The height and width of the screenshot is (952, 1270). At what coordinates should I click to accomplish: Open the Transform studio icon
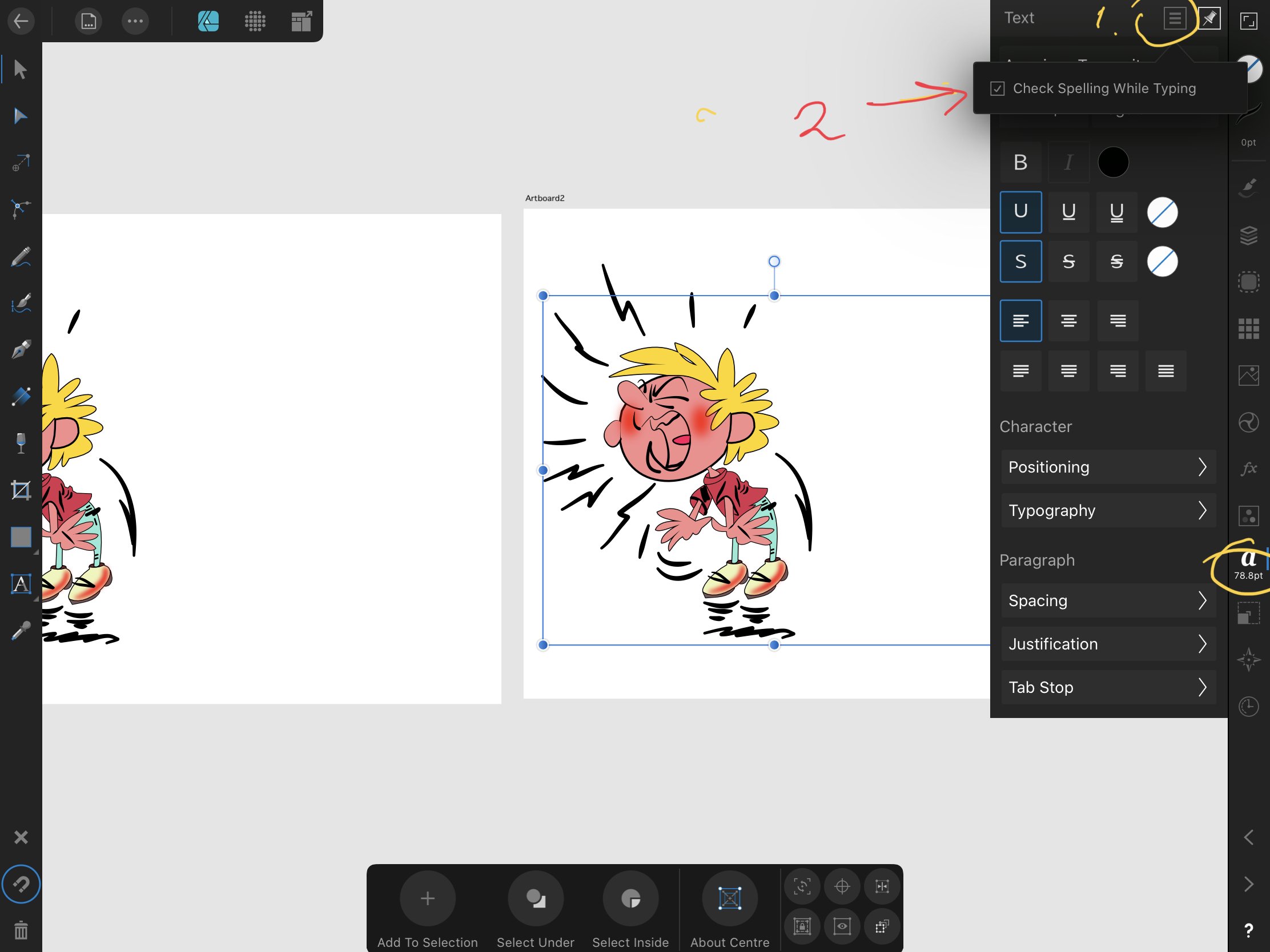coord(1249,613)
